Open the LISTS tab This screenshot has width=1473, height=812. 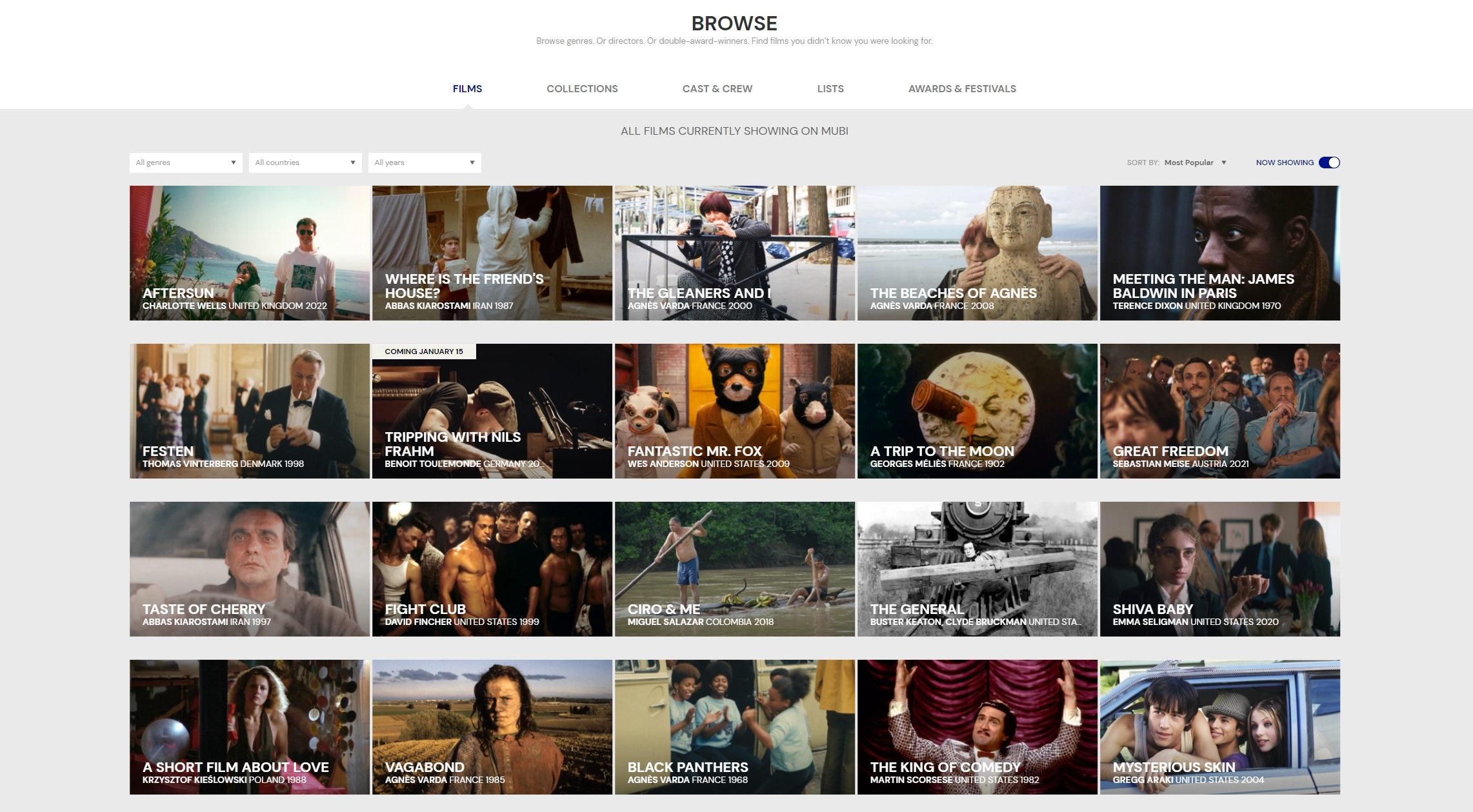coord(830,88)
